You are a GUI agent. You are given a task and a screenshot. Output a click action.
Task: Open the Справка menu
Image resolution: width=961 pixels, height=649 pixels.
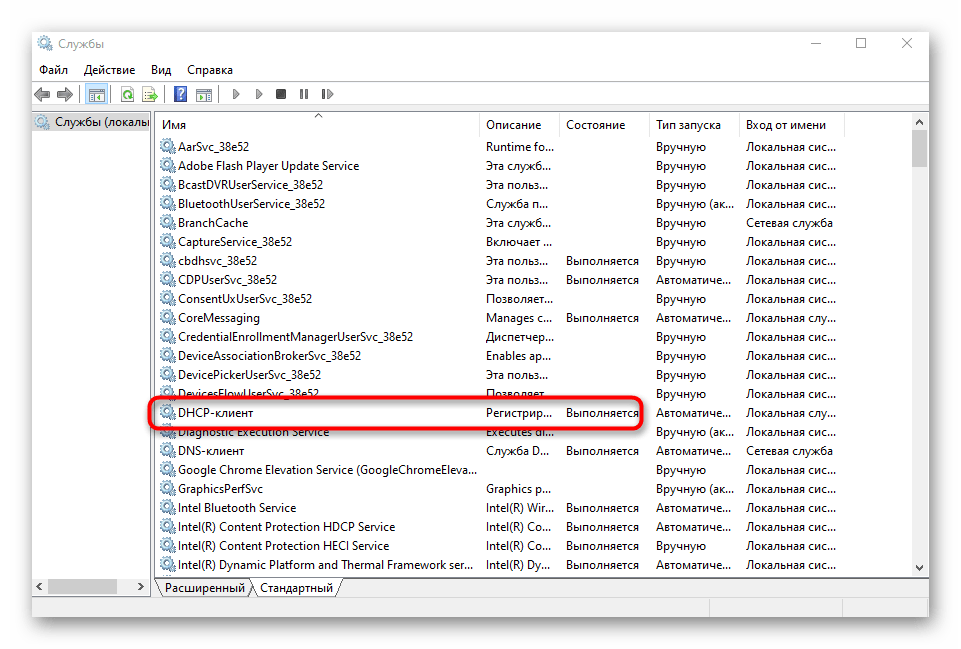(209, 70)
